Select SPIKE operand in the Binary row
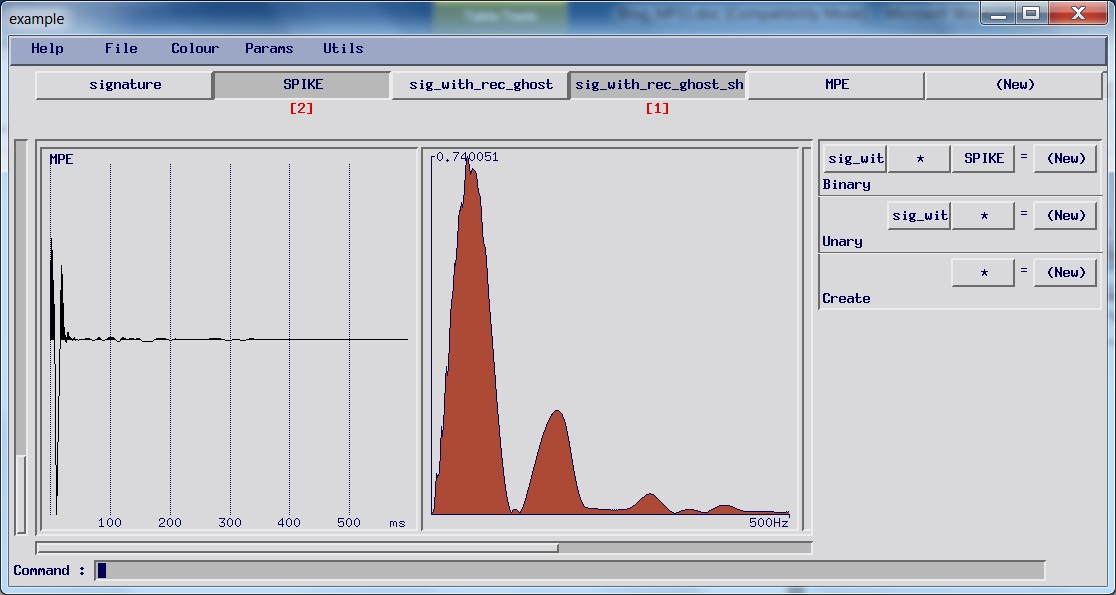The height and width of the screenshot is (595, 1116). click(982, 157)
